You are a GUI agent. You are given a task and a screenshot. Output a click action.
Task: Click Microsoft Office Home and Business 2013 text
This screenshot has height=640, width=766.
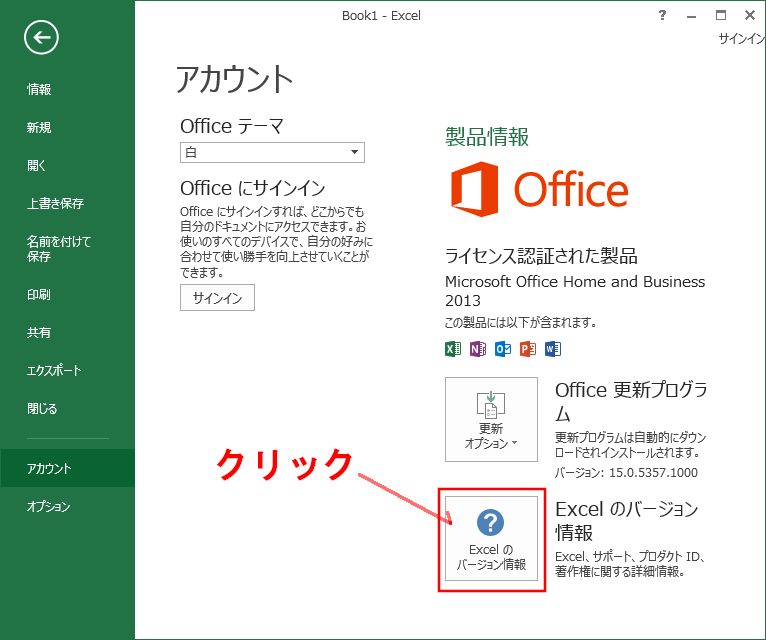point(575,291)
